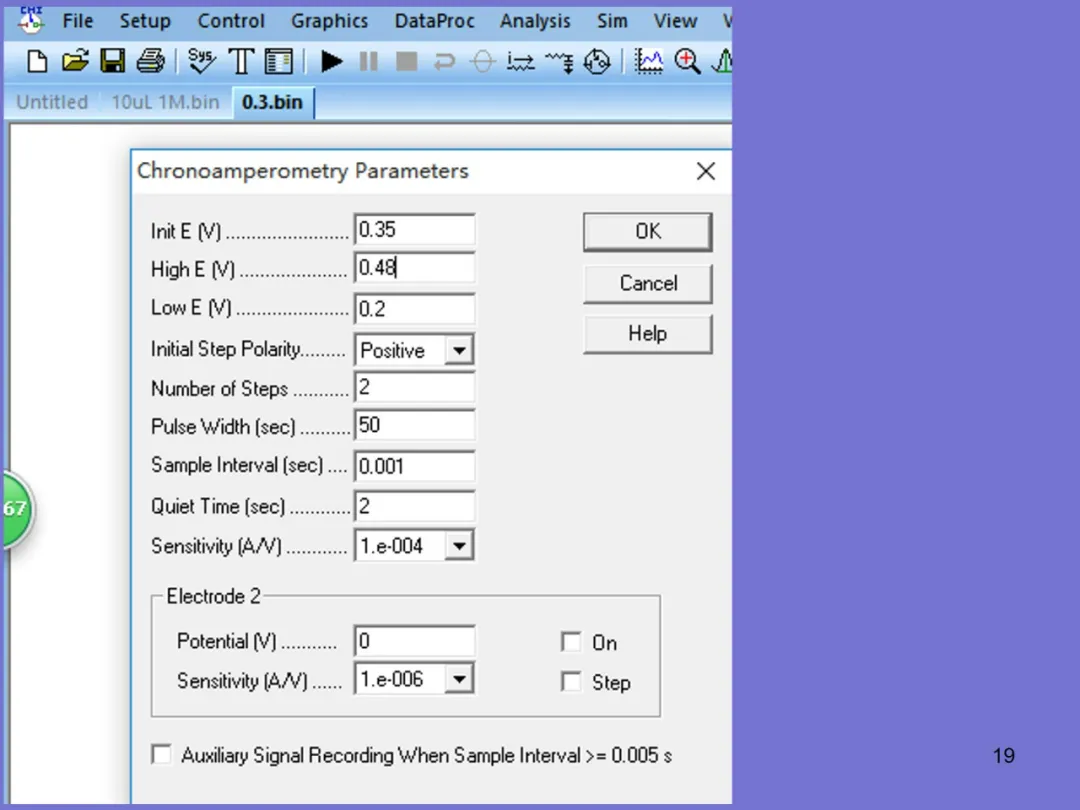Open System setup with the Sys icon
Screen dimensions: 1080x810
coord(201,61)
